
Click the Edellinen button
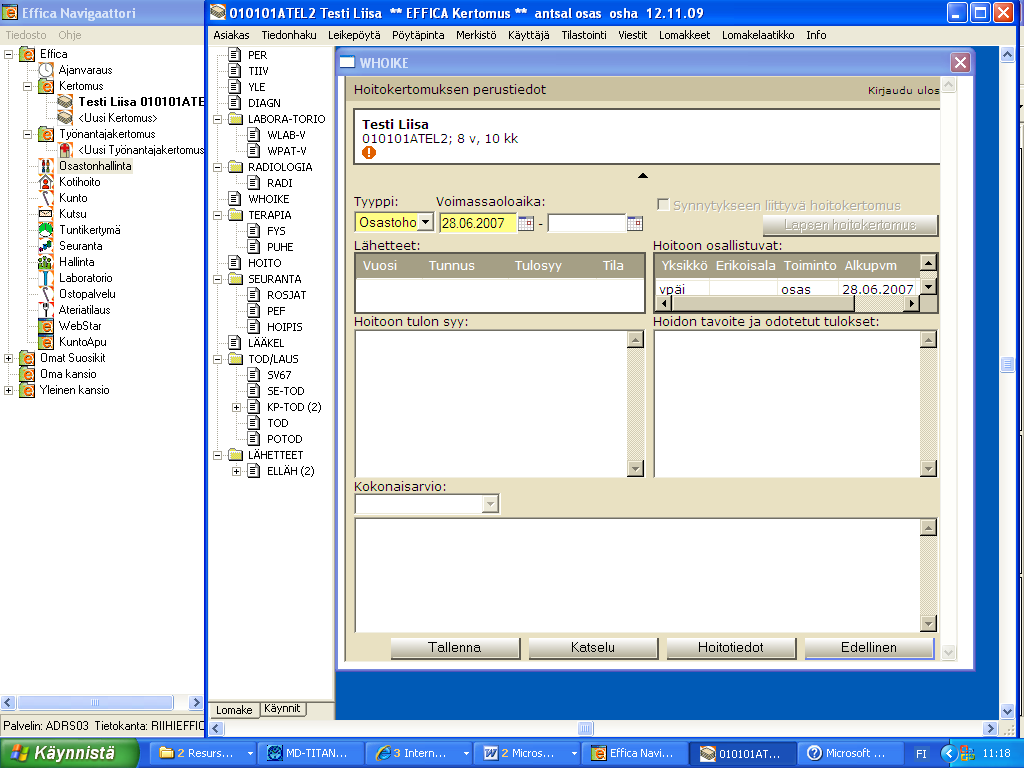tap(869, 647)
